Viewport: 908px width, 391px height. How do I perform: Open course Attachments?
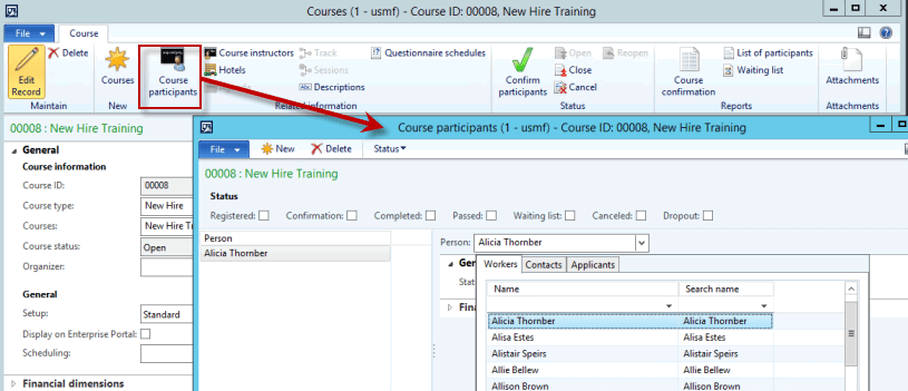pos(852,67)
